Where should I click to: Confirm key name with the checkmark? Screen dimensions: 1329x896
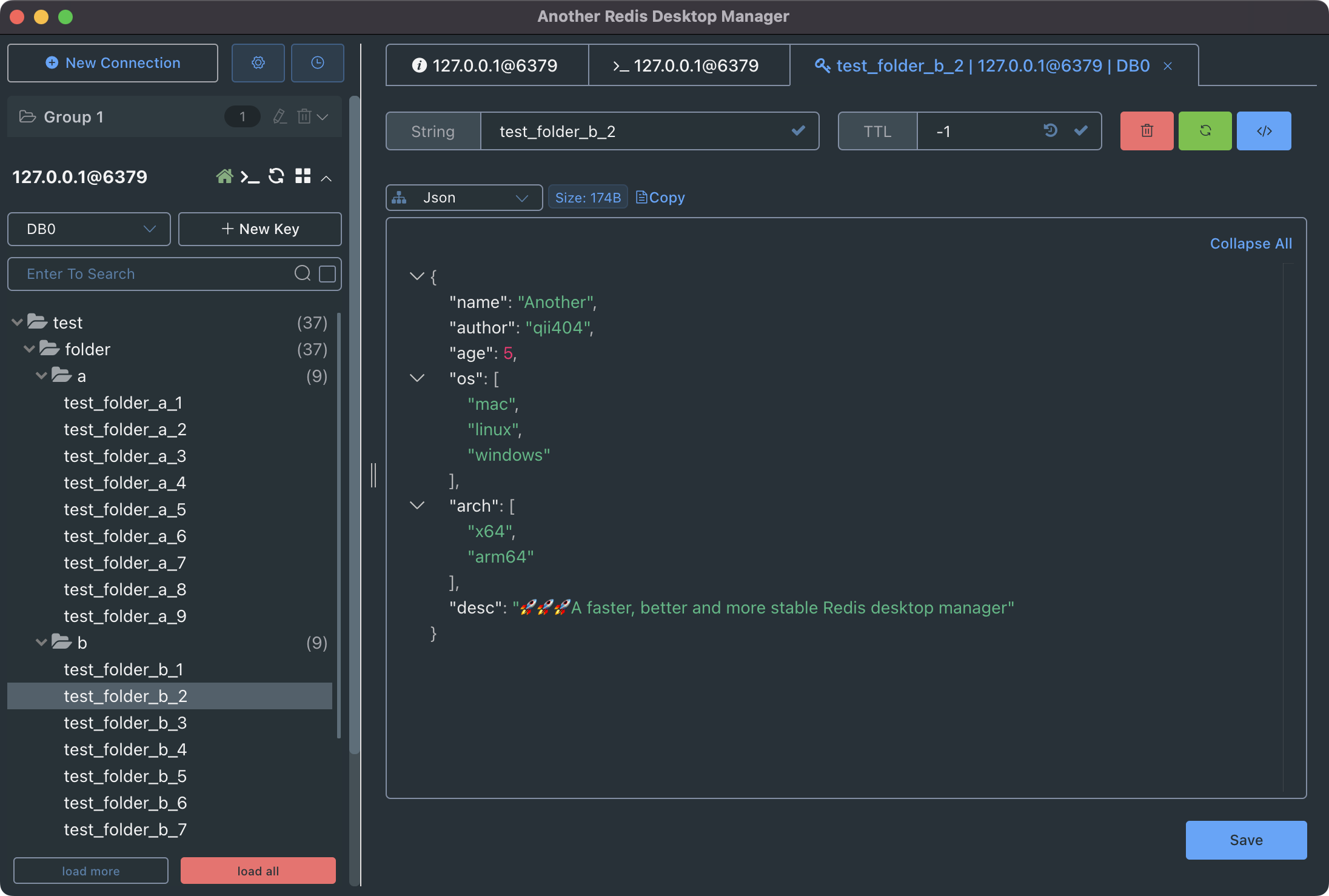click(x=798, y=131)
